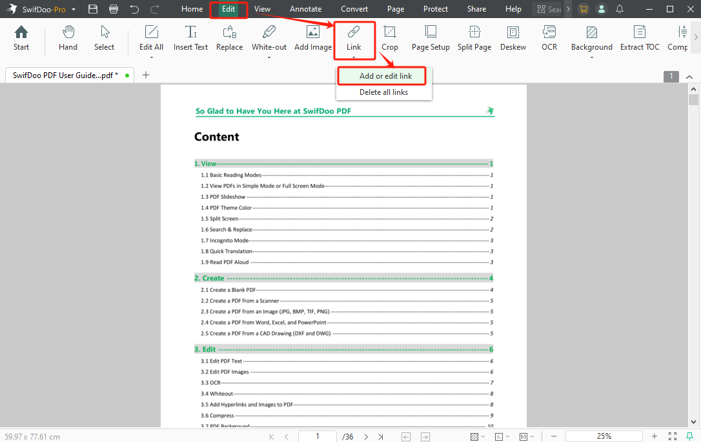701x442 pixels.
Task: Add a new document tab
Action: (x=146, y=75)
